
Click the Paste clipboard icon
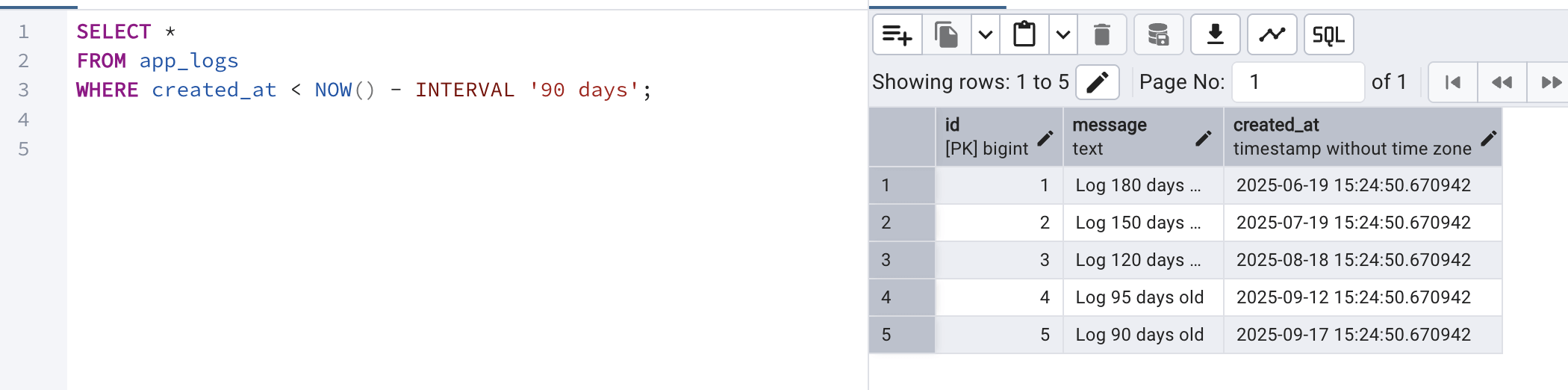point(1024,35)
